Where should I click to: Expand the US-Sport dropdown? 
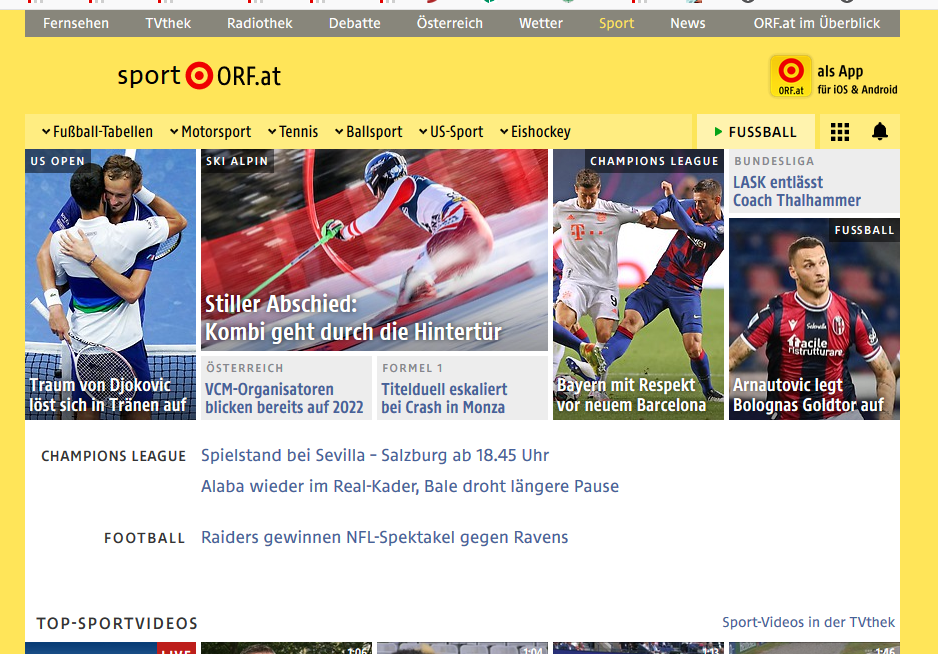pos(451,132)
